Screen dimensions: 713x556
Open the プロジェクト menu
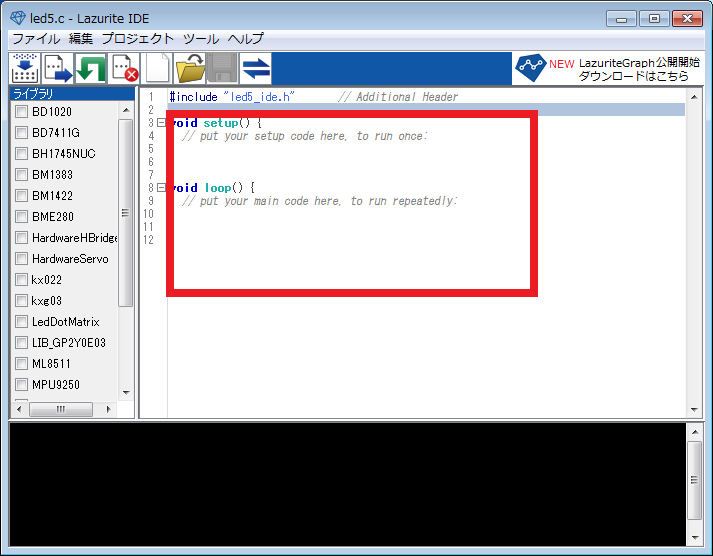tap(138, 39)
